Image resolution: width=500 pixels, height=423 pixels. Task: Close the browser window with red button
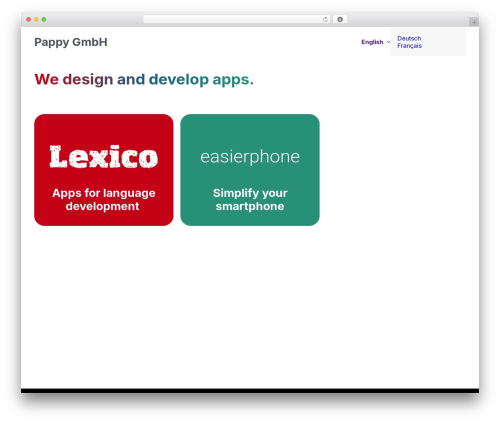point(29,19)
